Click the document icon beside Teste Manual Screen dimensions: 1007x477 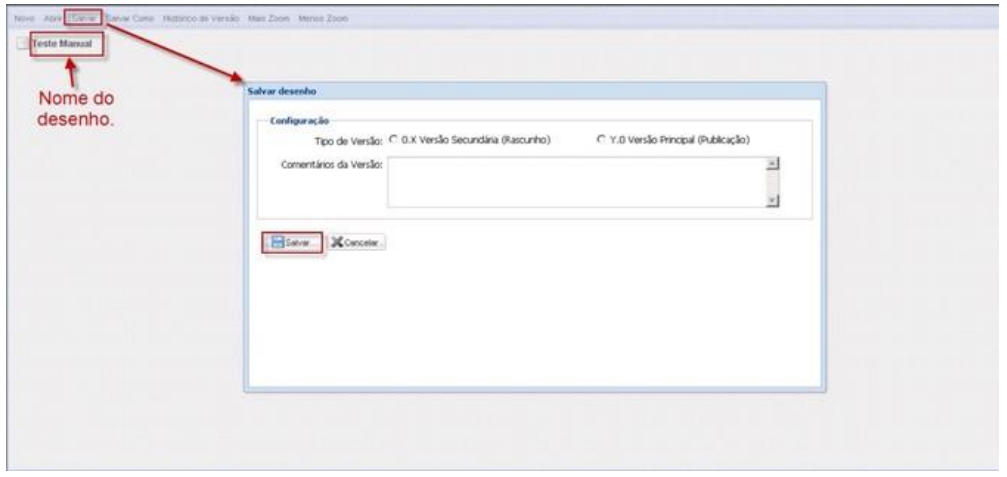(x=22, y=45)
